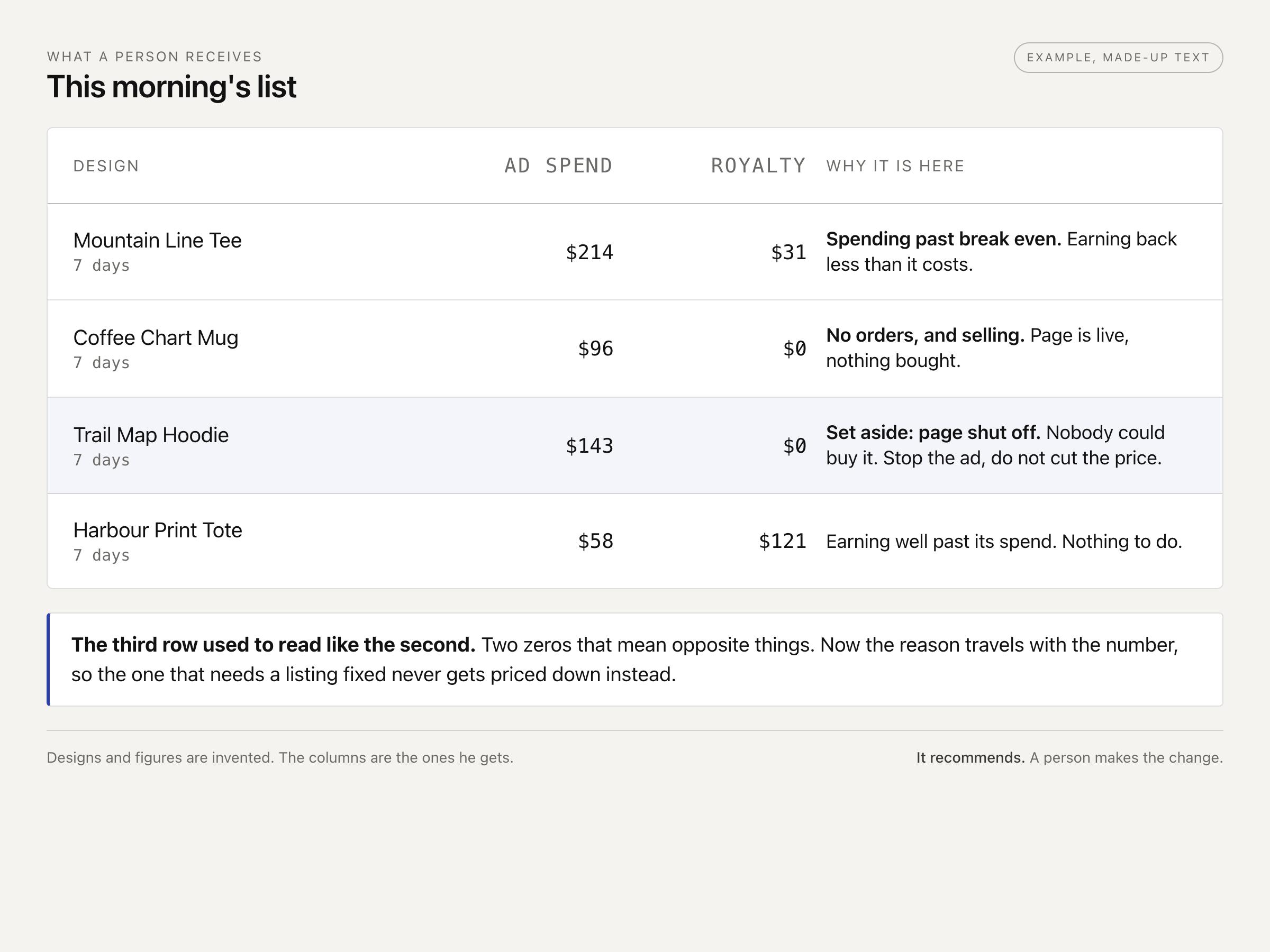
Task: Click 'No orders, and selling.' reason text
Action: pyautogui.click(x=926, y=335)
